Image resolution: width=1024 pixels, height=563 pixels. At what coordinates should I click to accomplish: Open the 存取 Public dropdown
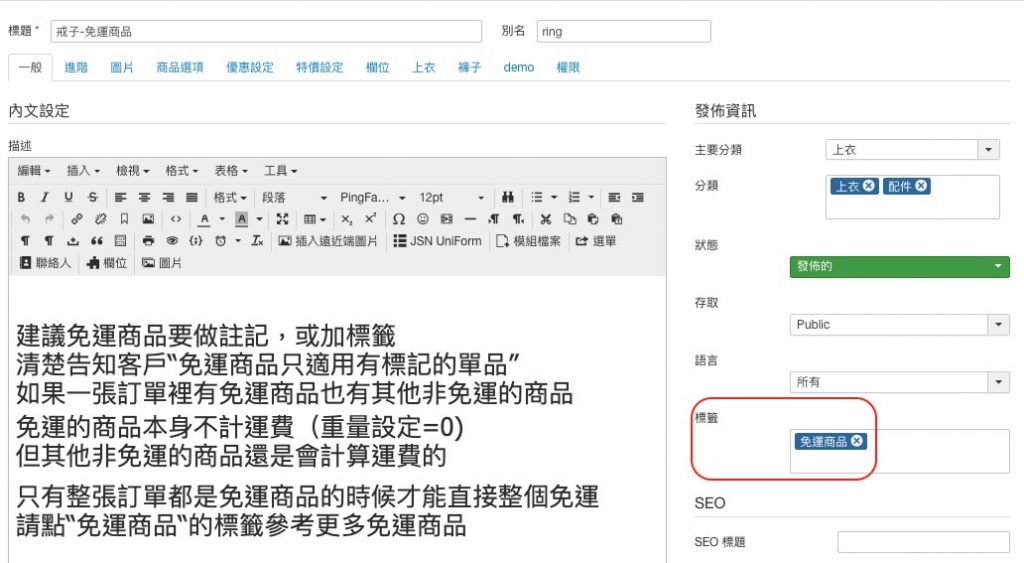[998, 324]
